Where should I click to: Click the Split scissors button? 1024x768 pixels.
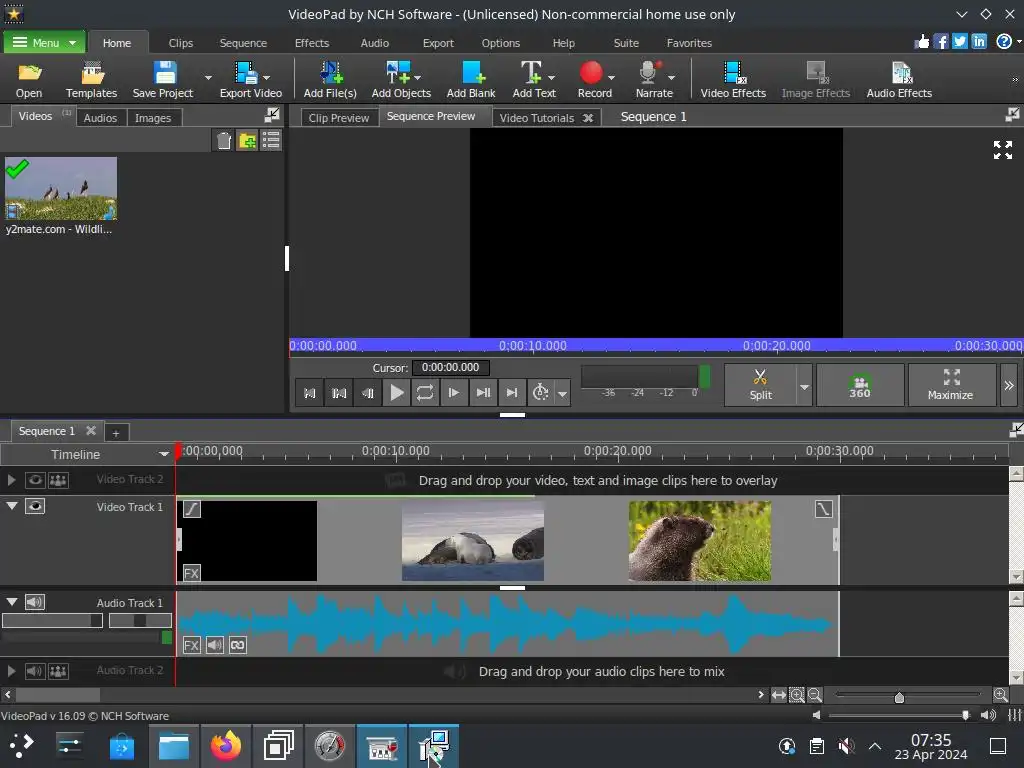760,385
